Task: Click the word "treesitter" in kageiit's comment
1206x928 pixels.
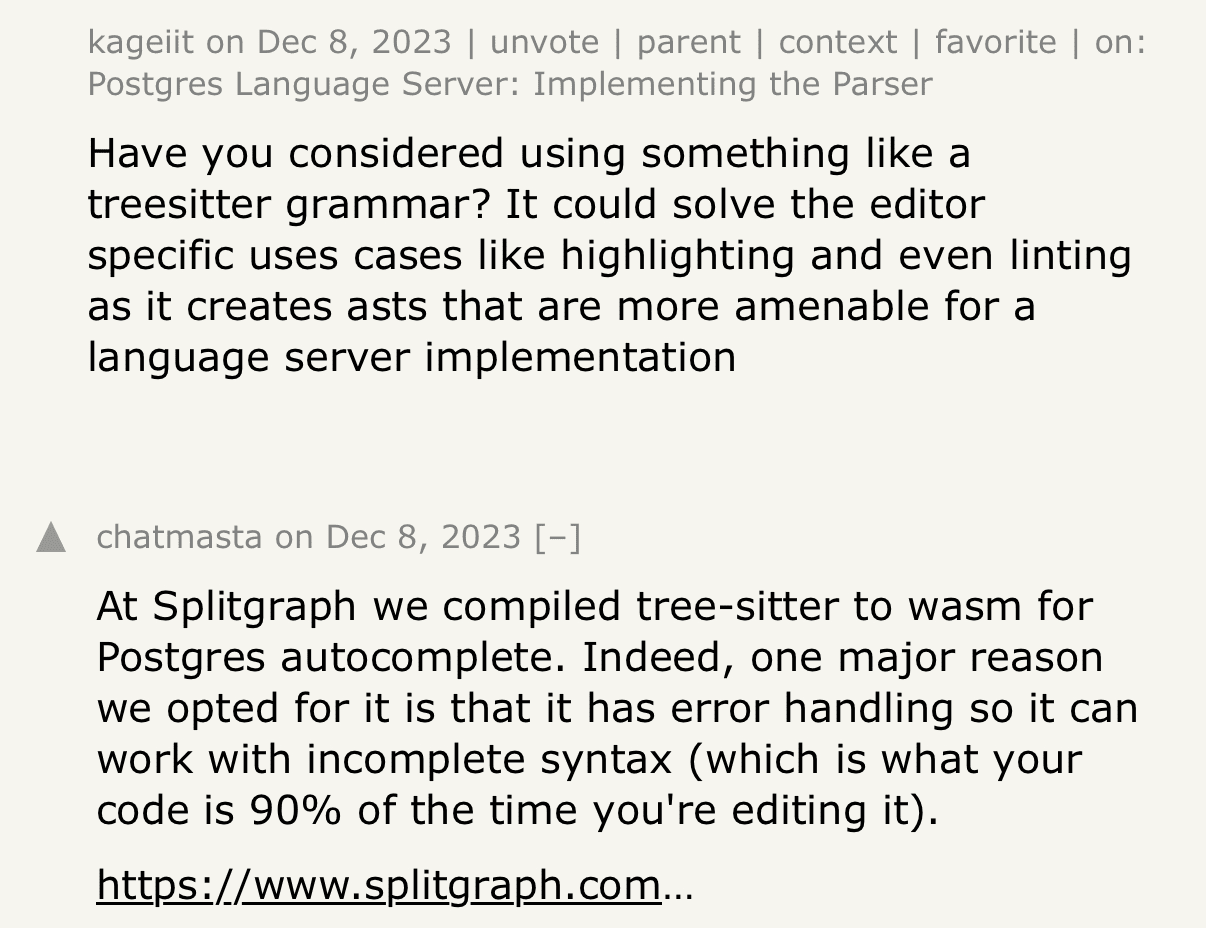Action: pyautogui.click(x=180, y=204)
